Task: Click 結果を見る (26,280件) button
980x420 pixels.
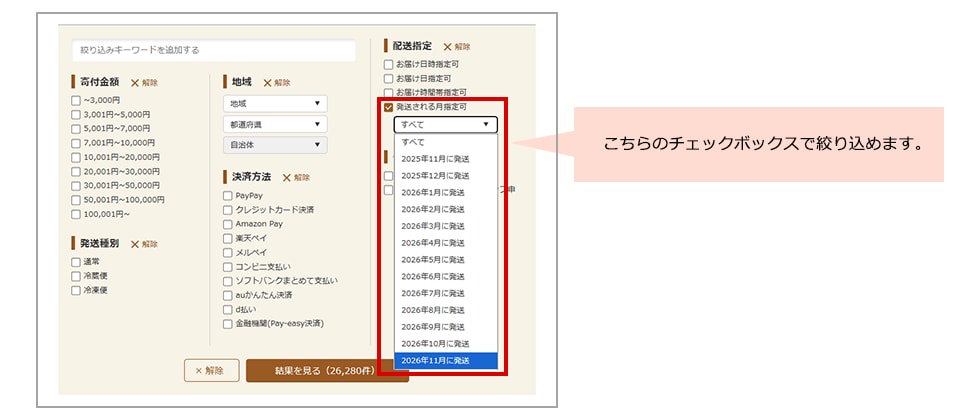Action: [327, 371]
